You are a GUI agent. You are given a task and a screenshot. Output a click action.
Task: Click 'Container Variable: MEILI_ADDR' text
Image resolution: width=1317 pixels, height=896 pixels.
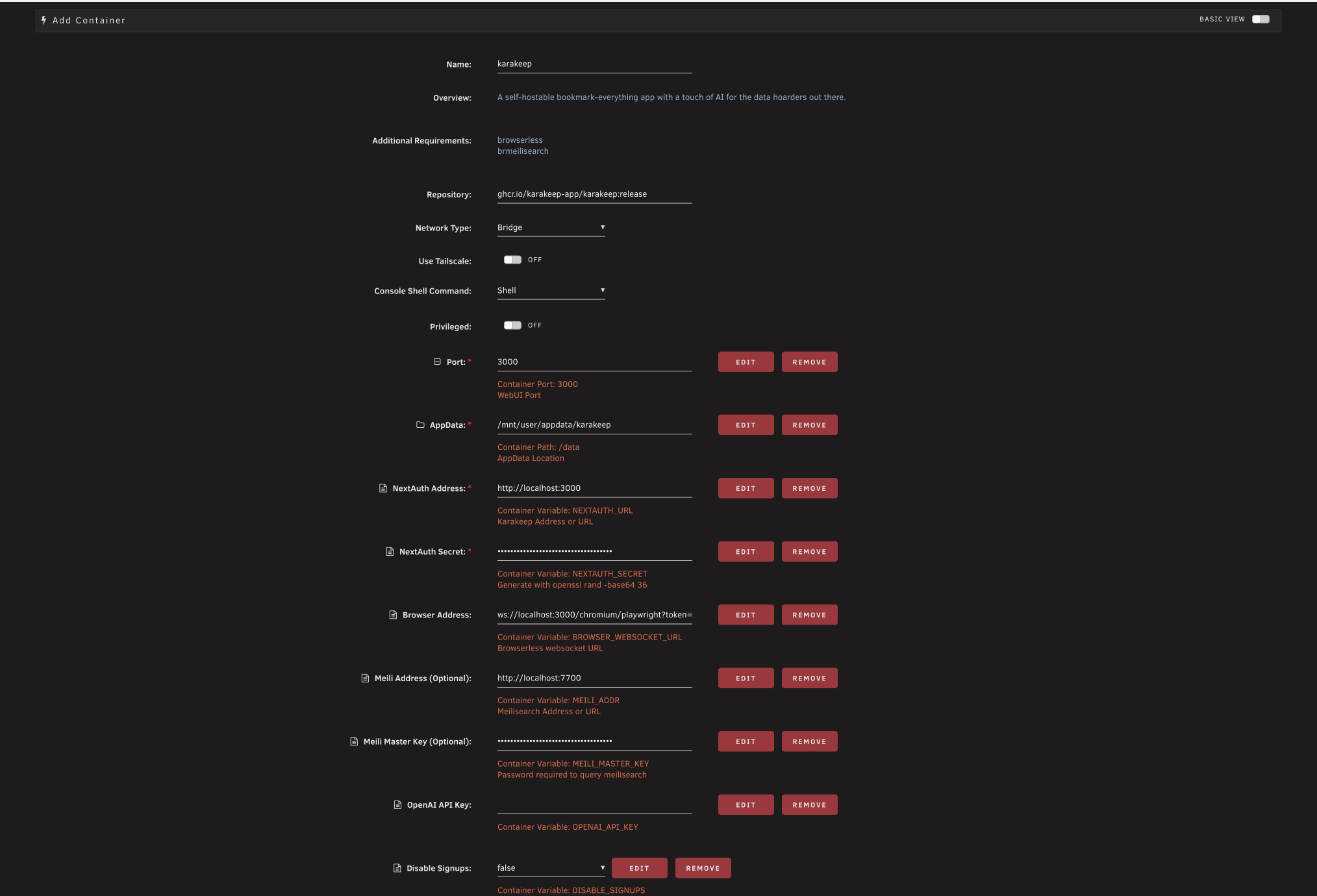(x=558, y=701)
